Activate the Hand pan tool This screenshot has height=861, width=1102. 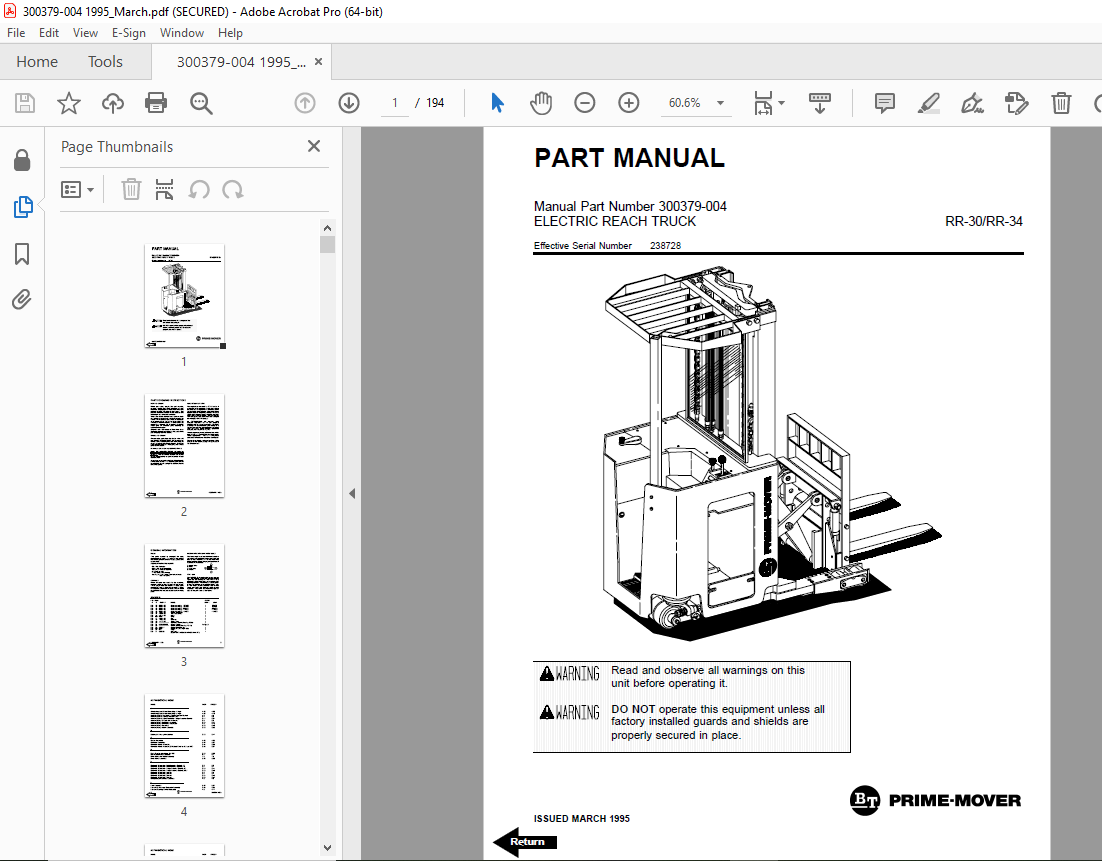(x=541, y=103)
